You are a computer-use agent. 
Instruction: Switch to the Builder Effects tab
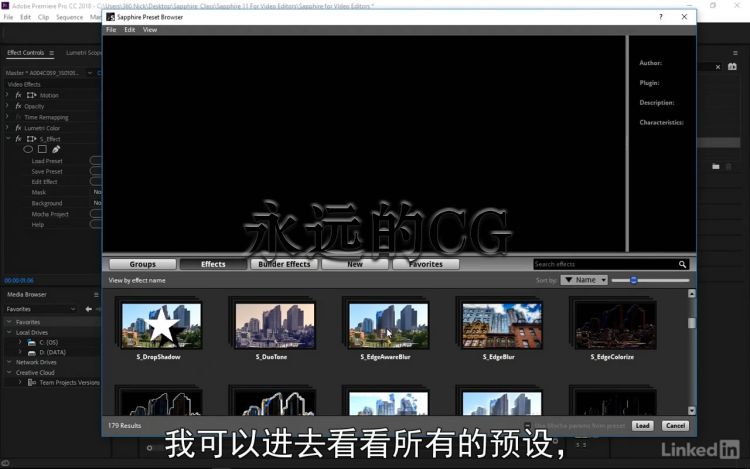(x=284, y=264)
